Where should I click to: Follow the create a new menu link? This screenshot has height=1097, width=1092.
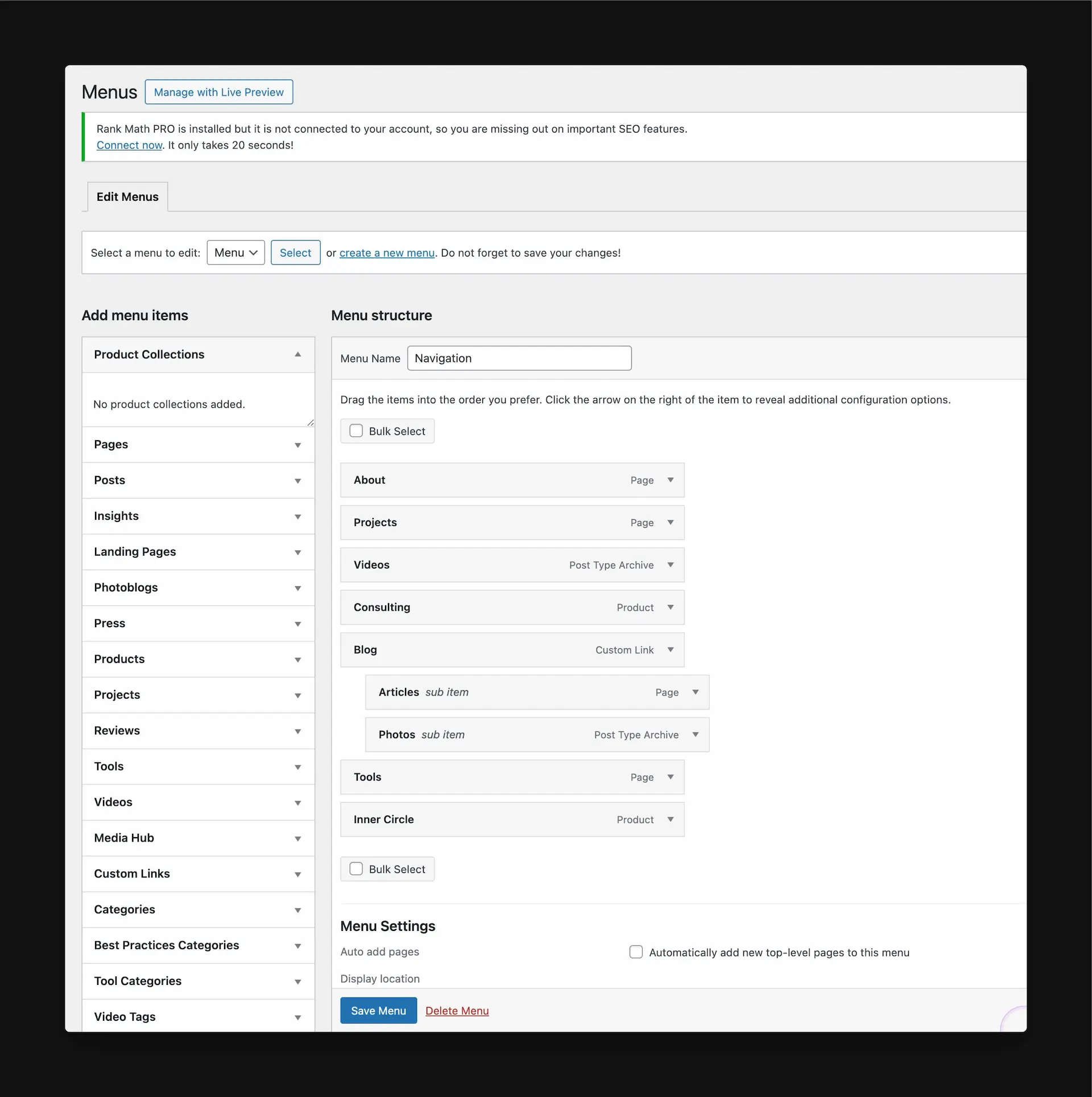[x=387, y=252]
